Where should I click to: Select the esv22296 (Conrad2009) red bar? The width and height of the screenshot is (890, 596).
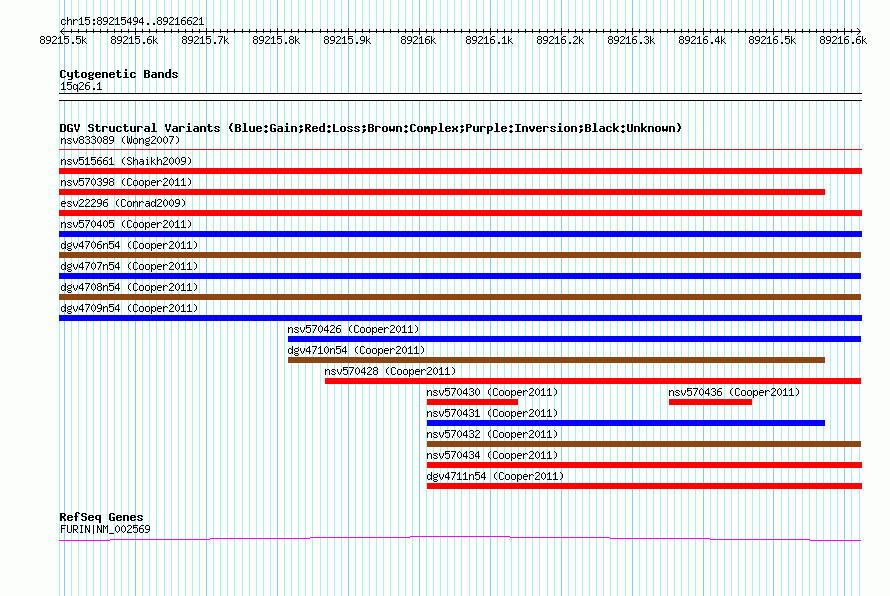(x=460, y=213)
